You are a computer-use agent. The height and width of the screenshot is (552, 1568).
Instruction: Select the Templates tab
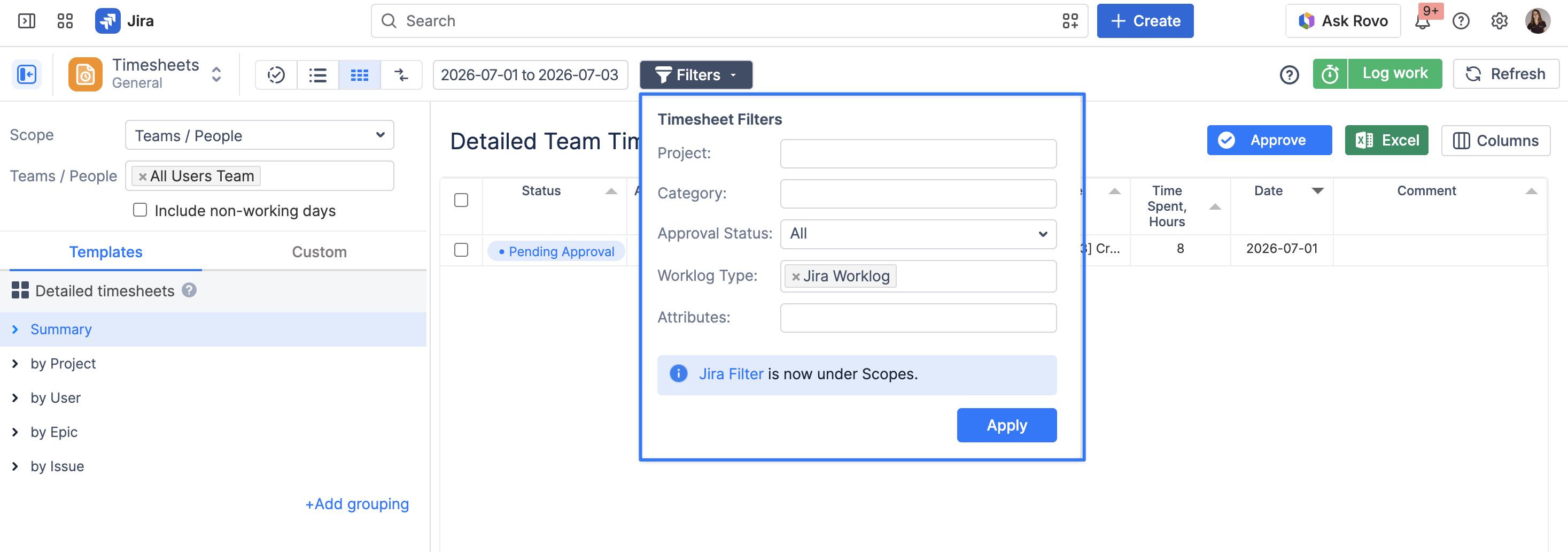(x=106, y=252)
